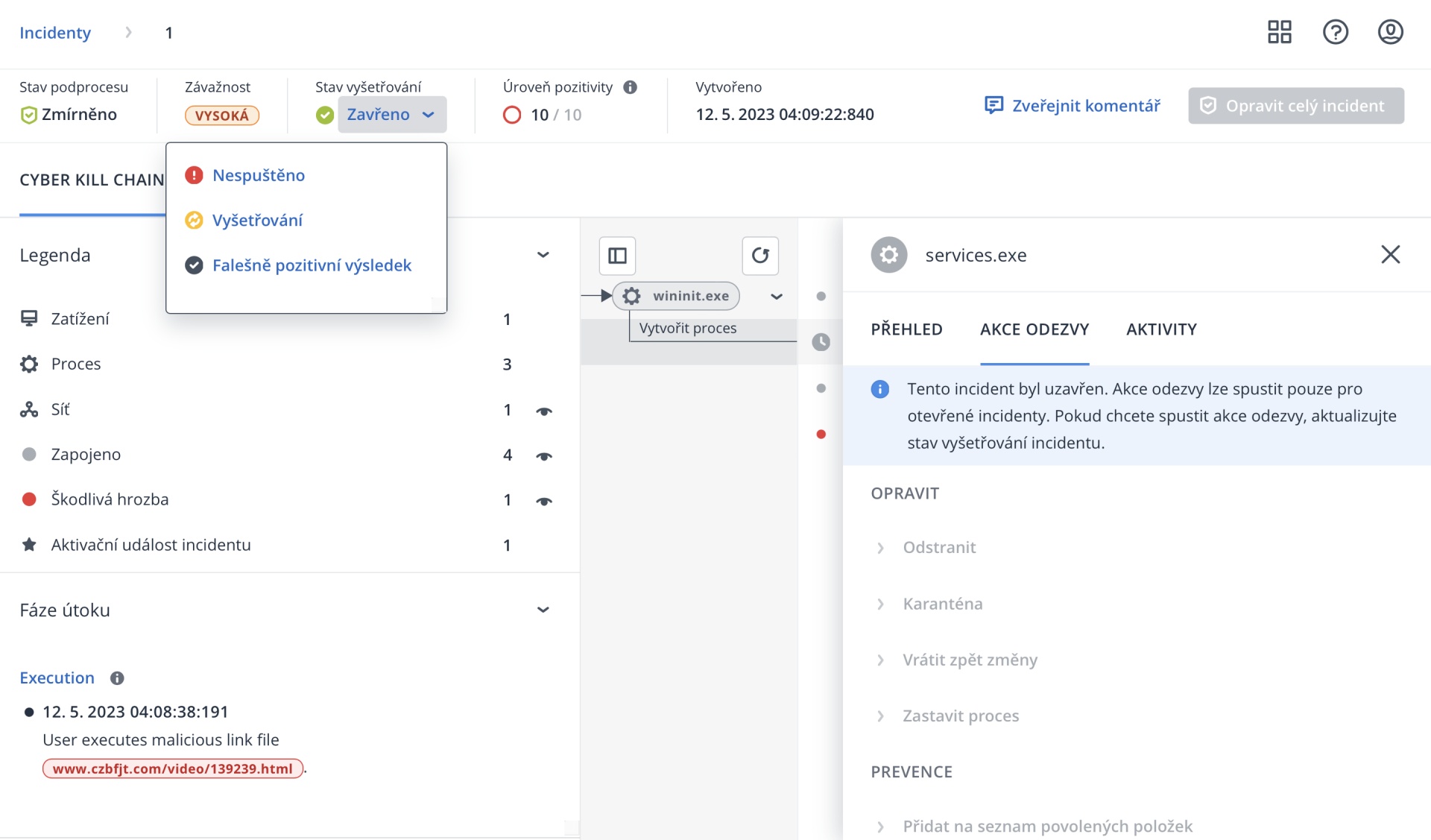
Task: Toggle visibility of Síť nodes
Action: [x=544, y=411]
